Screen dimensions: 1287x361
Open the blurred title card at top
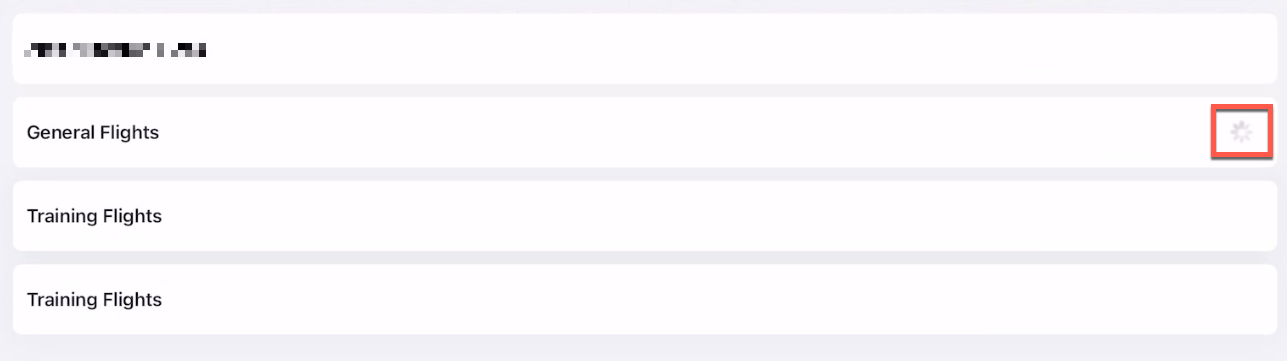(x=643, y=48)
